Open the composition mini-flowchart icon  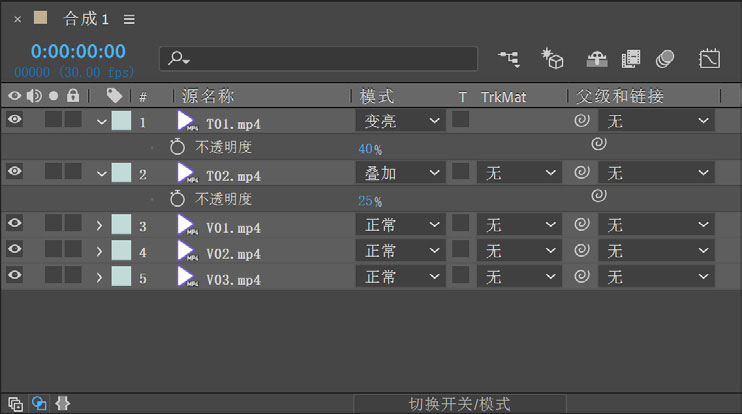[x=510, y=59]
